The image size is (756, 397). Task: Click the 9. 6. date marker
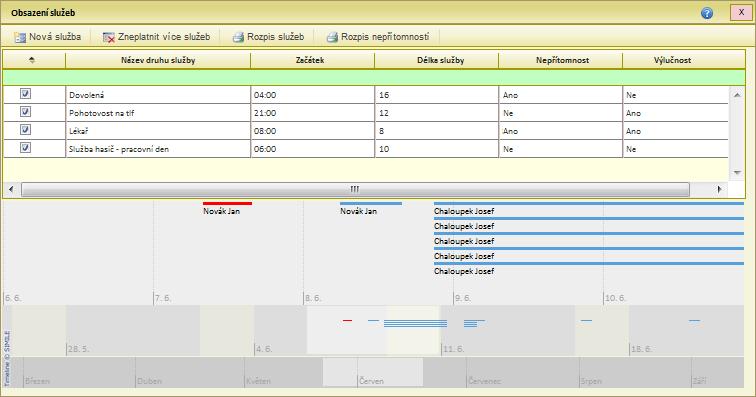(x=463, y=298)
